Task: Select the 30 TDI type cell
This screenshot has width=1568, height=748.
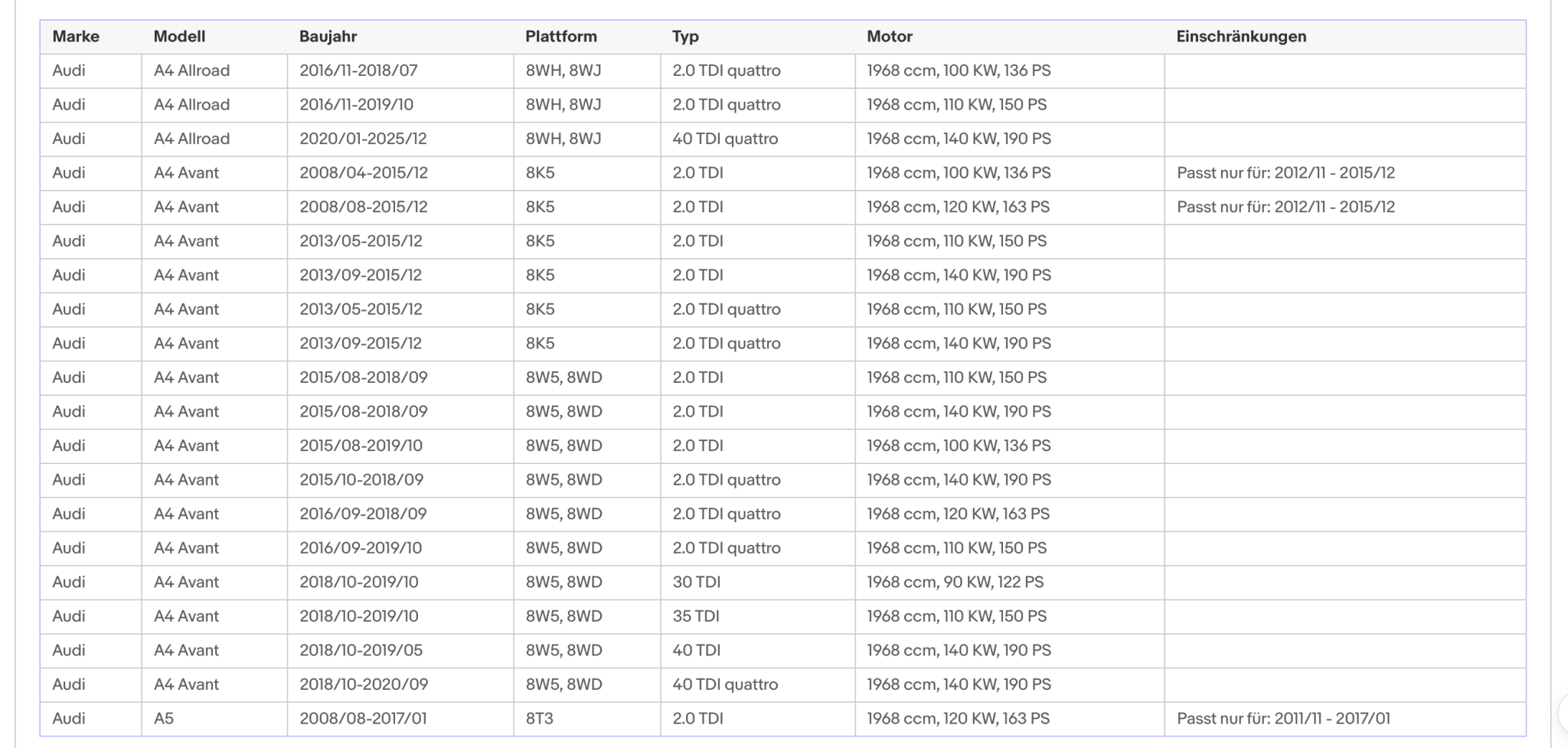Action: click(x=758, y=583)
